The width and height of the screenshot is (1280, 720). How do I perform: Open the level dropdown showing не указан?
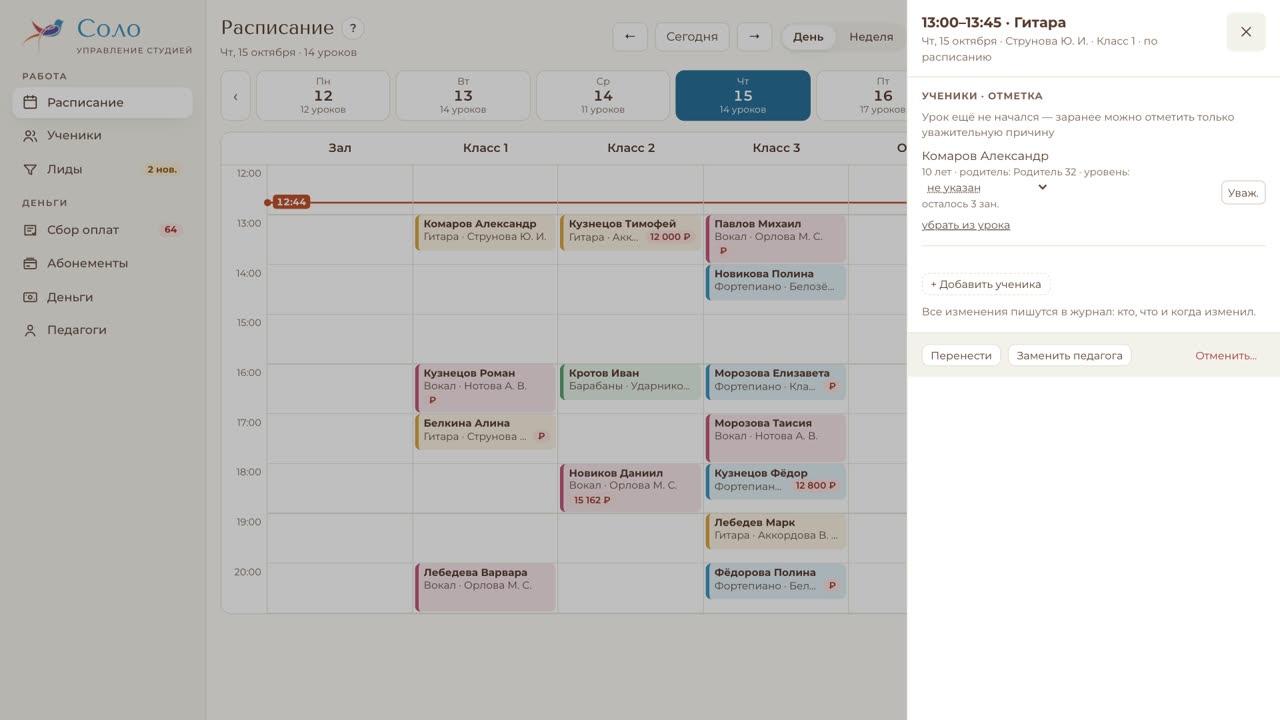986,187
